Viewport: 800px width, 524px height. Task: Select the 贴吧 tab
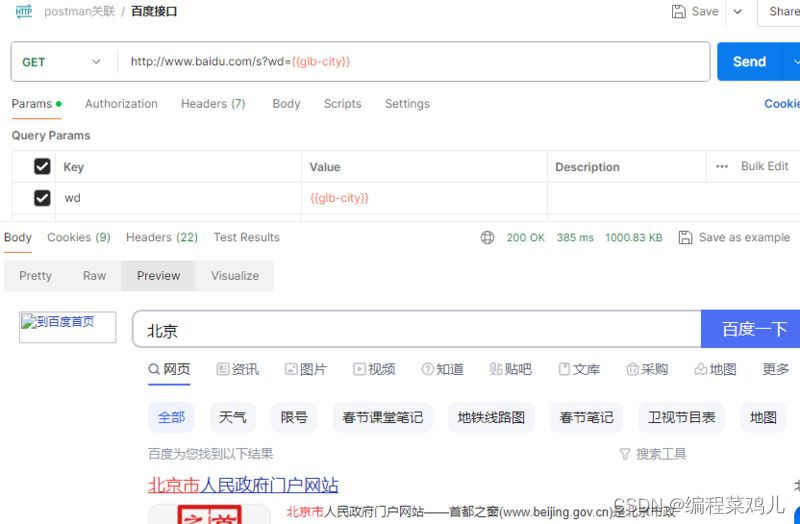pyautogui.click(x=510, y=369)
